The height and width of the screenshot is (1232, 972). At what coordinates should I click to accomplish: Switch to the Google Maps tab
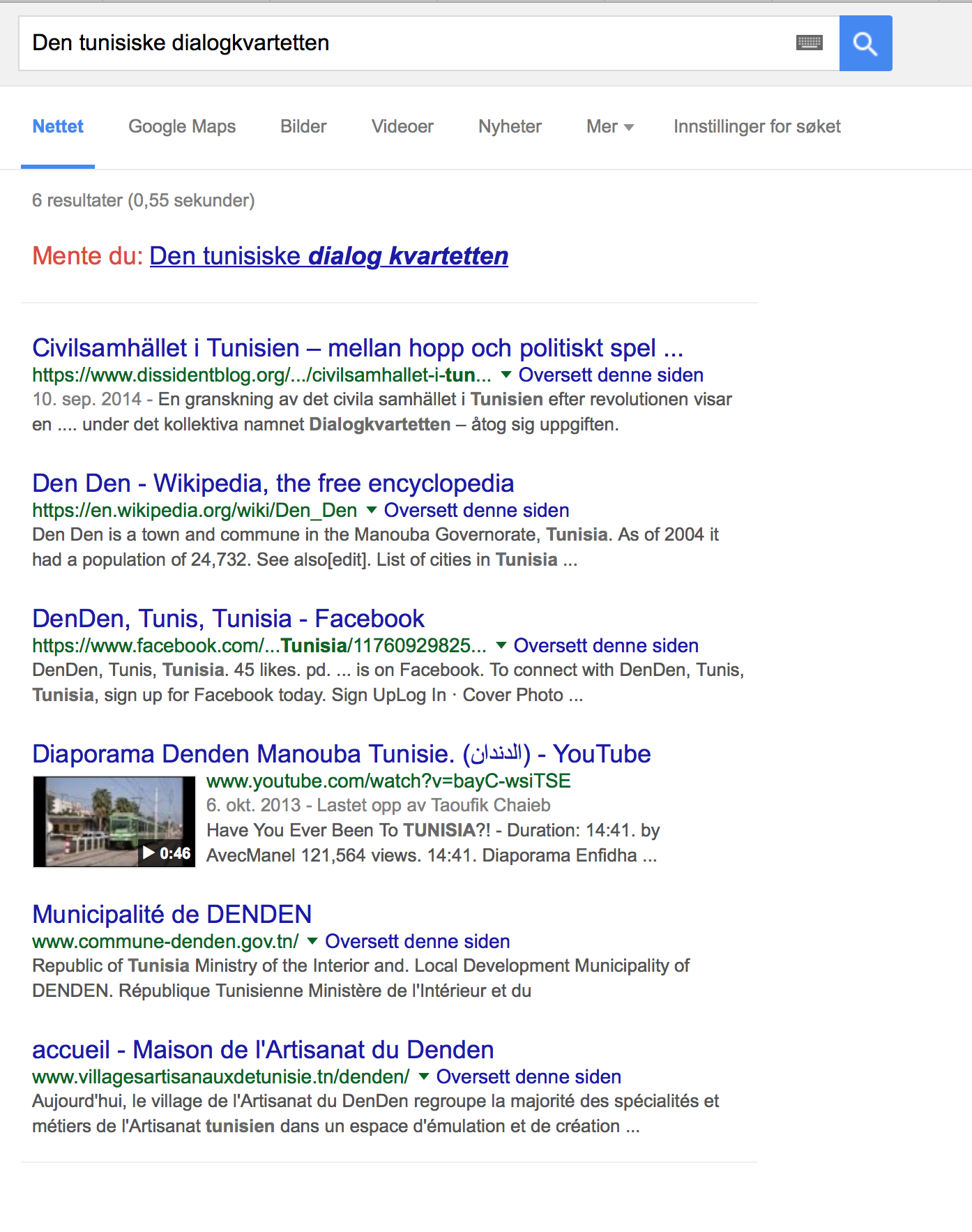pyautogui.click(x=182, y=126)
